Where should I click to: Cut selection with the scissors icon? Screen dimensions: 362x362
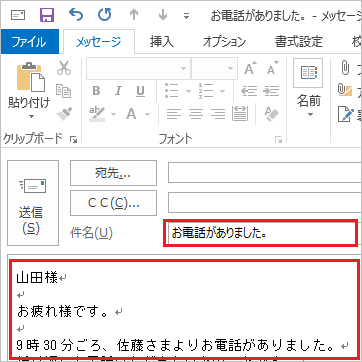[x=64, y=67]
